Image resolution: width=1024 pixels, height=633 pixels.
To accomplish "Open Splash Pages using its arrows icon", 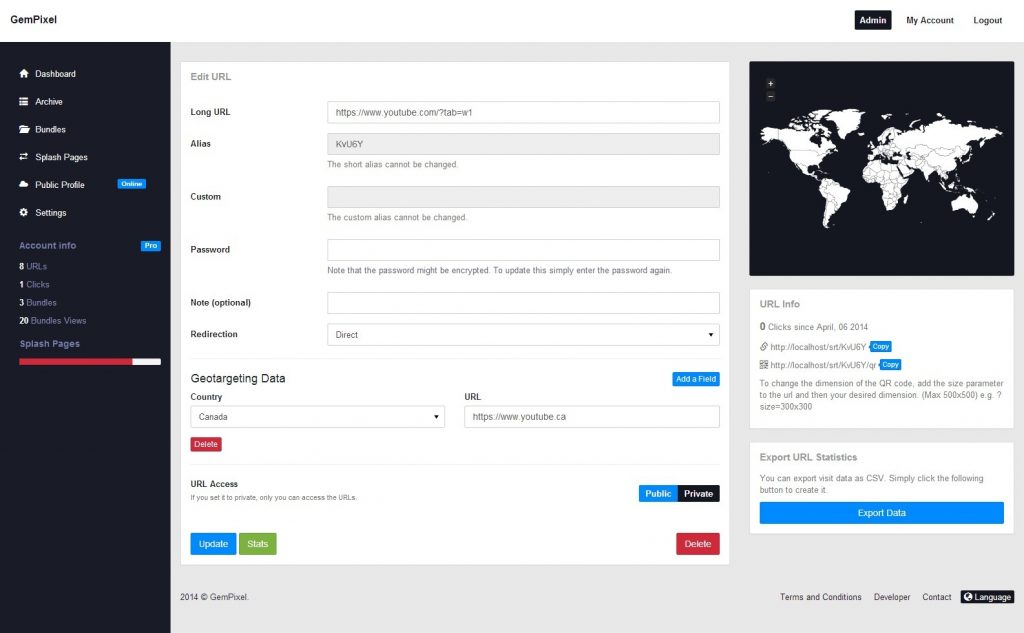I will (22, 157).
